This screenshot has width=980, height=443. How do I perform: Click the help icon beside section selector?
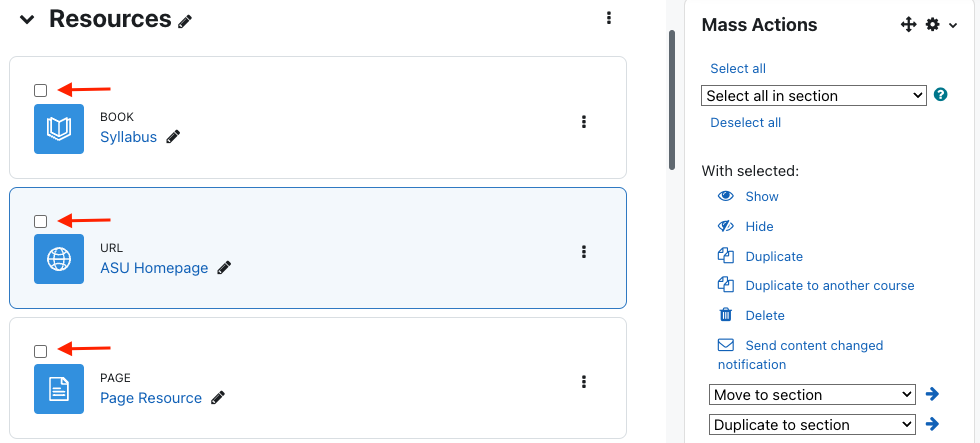point(940,95)
